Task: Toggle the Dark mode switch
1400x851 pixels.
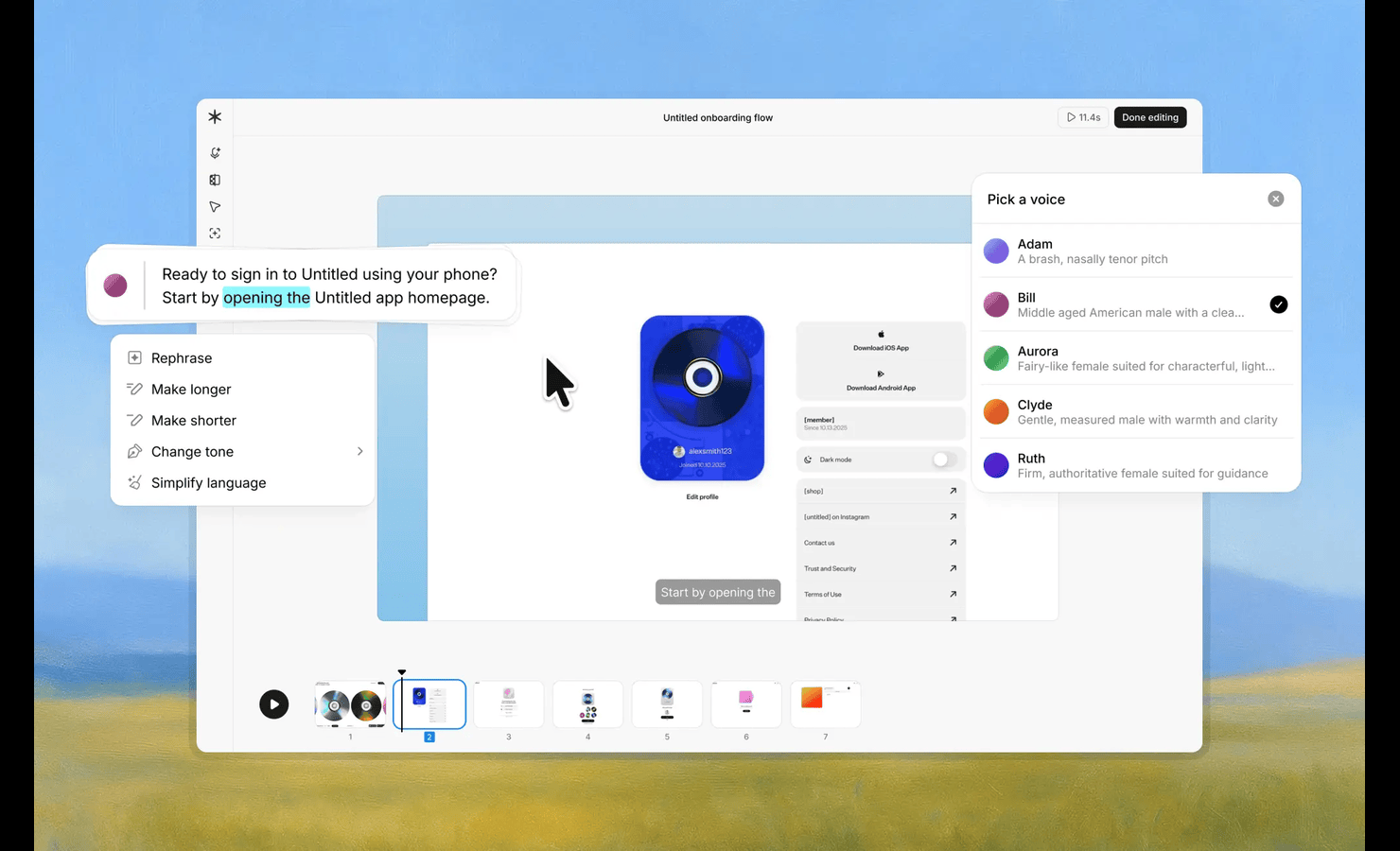Action: coord(943,460)
